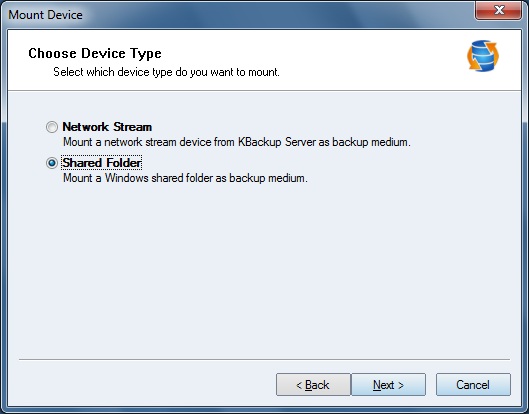Click the words 'backup medium' under Shared Folder
The height and width of the screenshot is (414, 529).
point(268,178)
